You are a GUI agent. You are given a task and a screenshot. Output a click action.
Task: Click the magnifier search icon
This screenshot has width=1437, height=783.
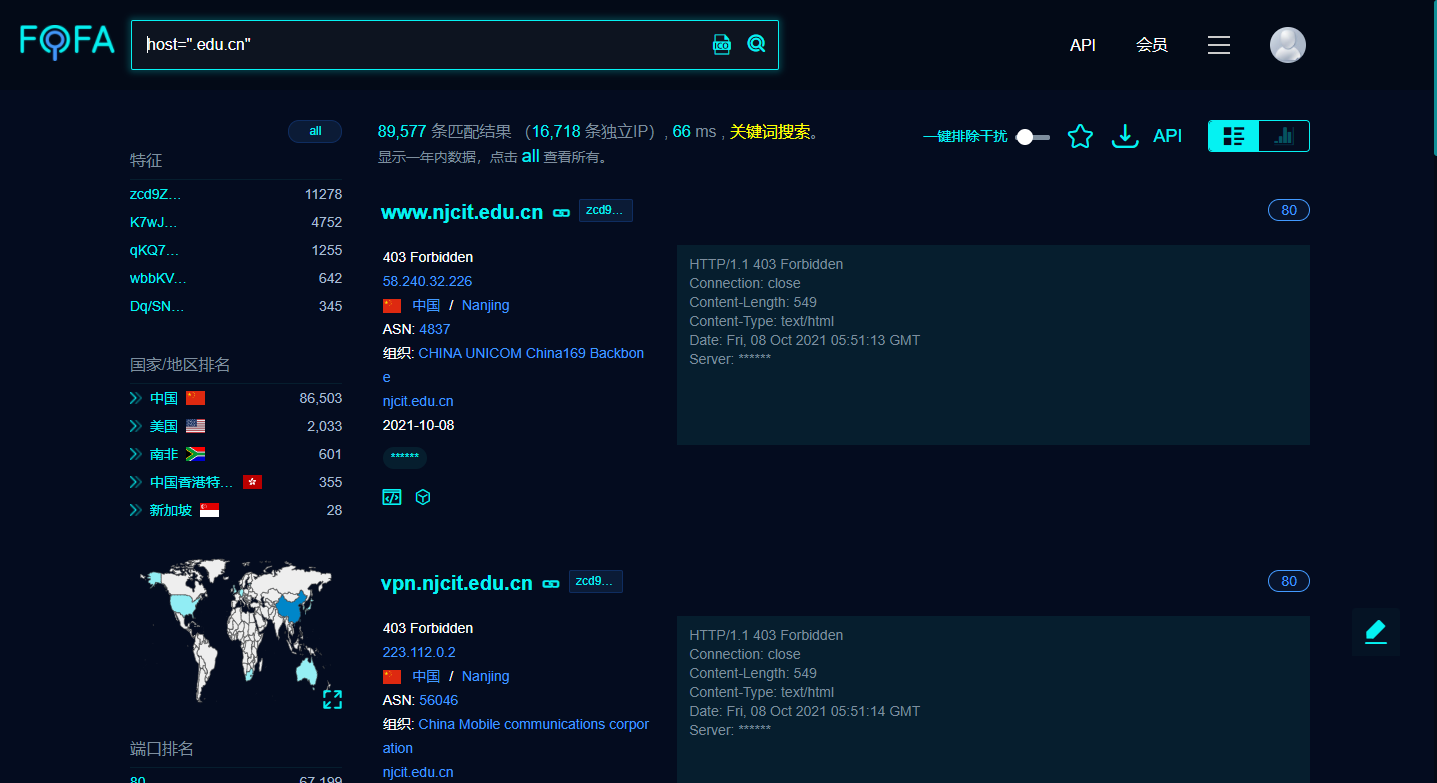[756, 44]
